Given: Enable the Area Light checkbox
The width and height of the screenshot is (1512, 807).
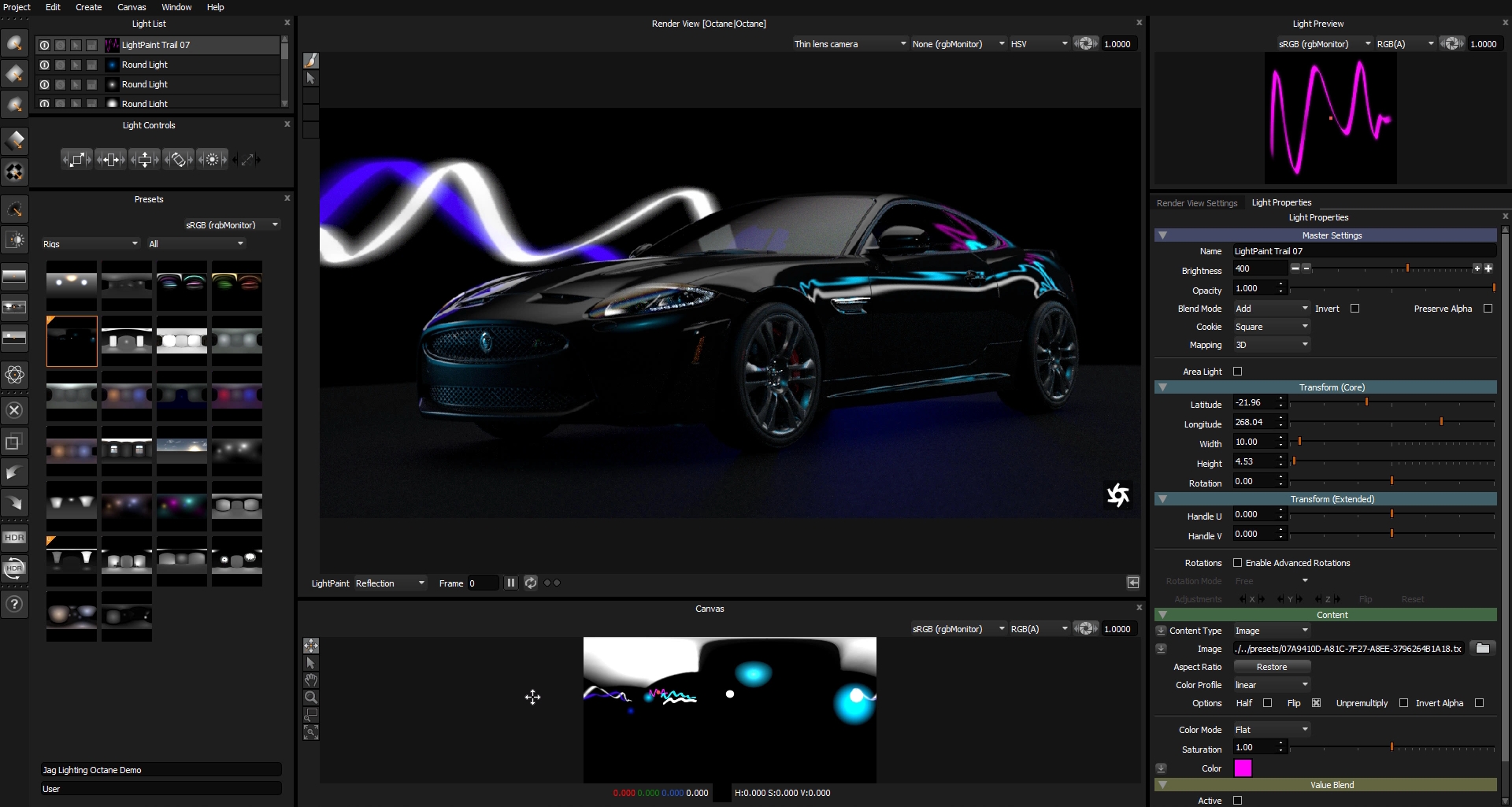Looking at the screenshot, I should pyautogui.click(x=1237, y=371).
